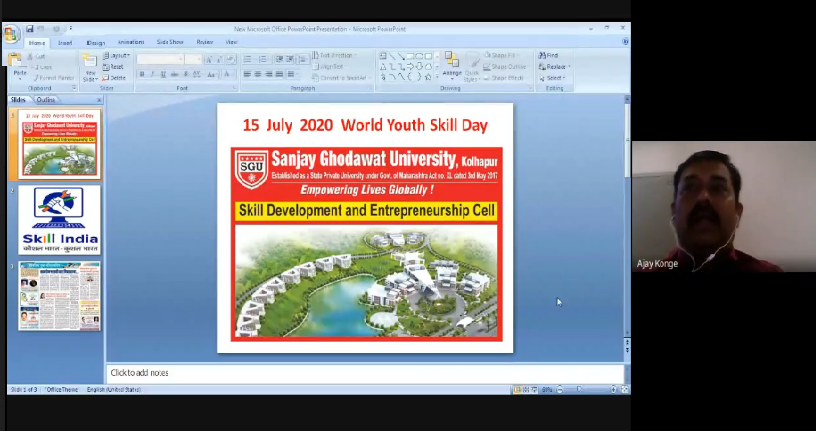Switch to the Outline pane tab
The image size is (820, 432).
(x=46, y=100)
